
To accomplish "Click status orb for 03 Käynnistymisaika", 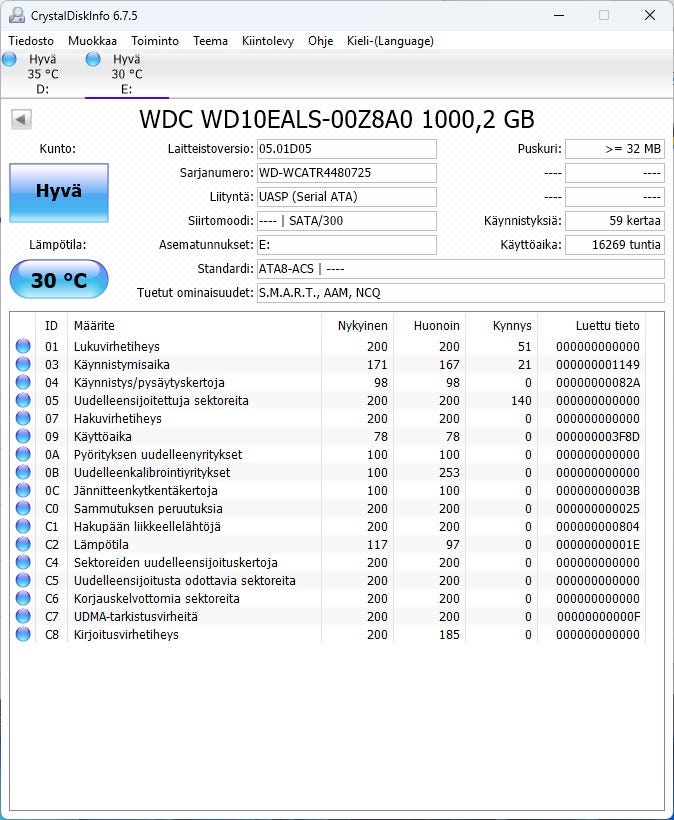I will coord(23,364).
